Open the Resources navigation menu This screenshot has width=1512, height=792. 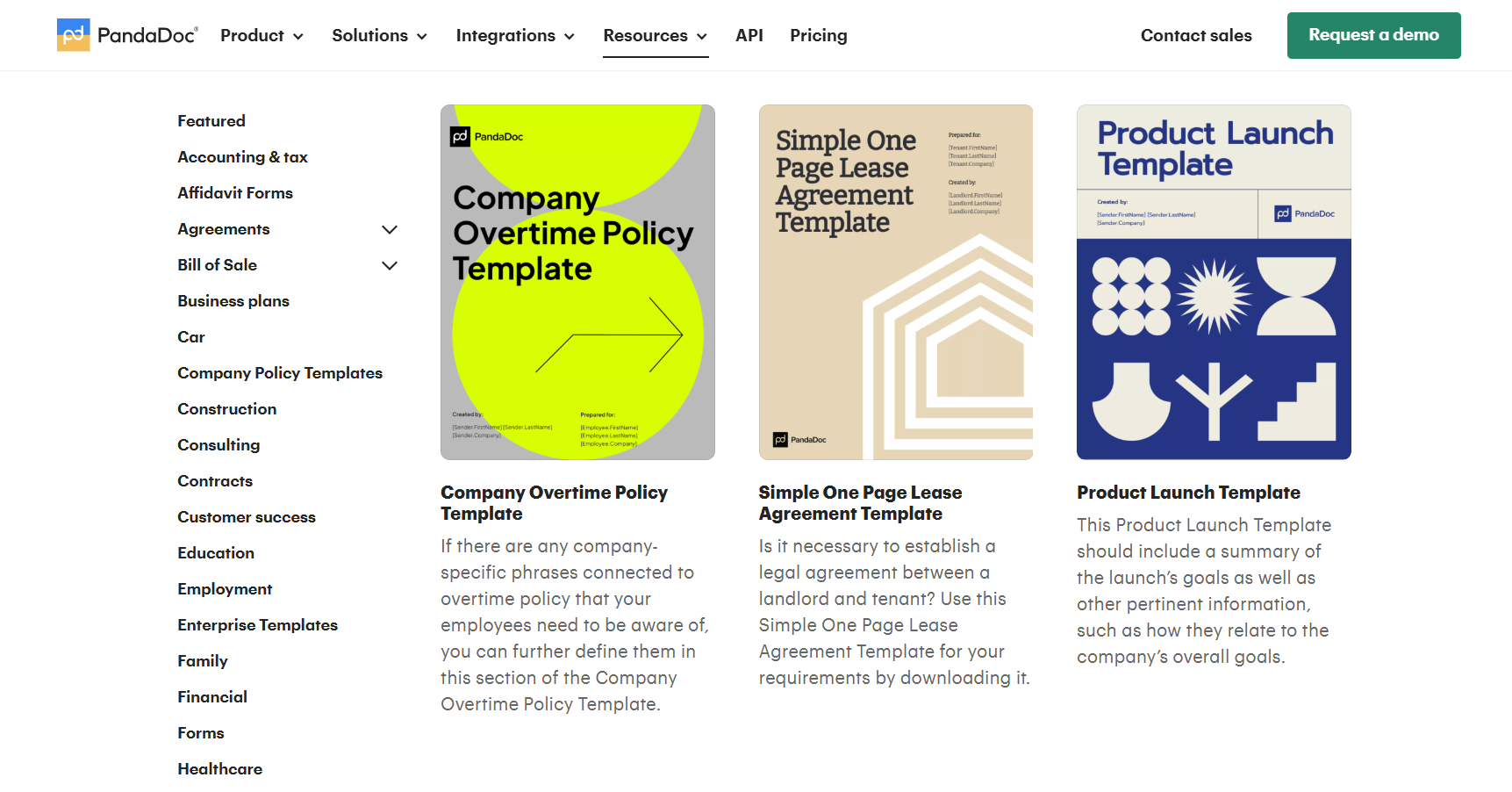[655, 36]
